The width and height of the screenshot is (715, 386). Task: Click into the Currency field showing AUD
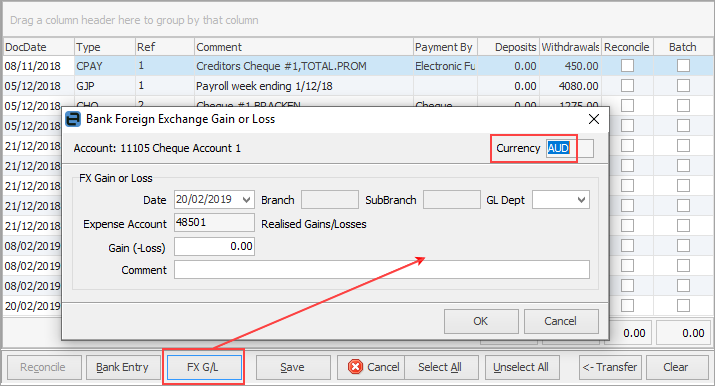[570, 149]
